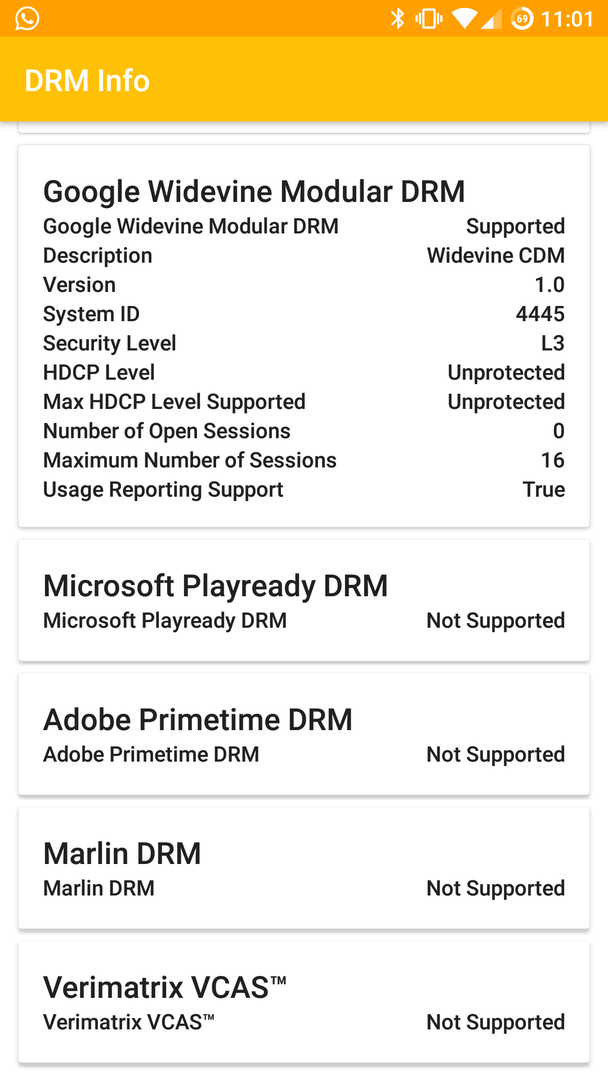608x1080 pixels.
Task: Tap the Widevine CDM description value
Action: [x=495, y=255]
